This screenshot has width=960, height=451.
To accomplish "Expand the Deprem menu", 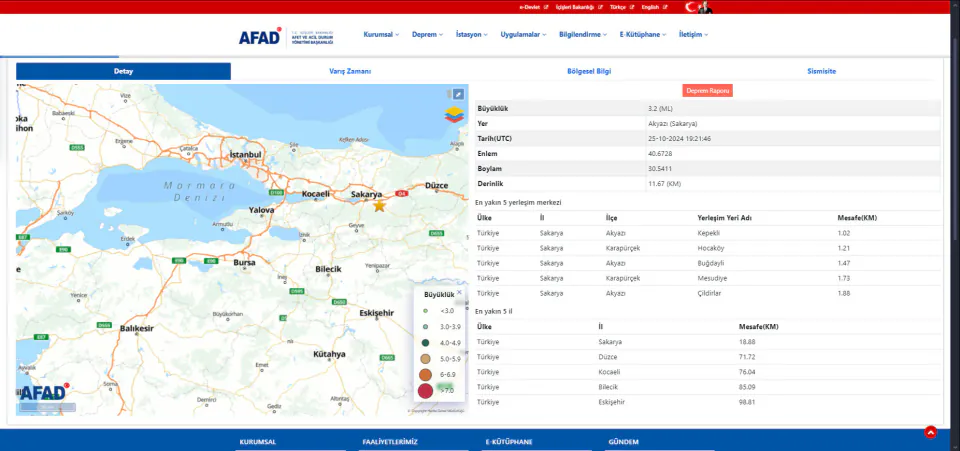I will tap(427, 35).
